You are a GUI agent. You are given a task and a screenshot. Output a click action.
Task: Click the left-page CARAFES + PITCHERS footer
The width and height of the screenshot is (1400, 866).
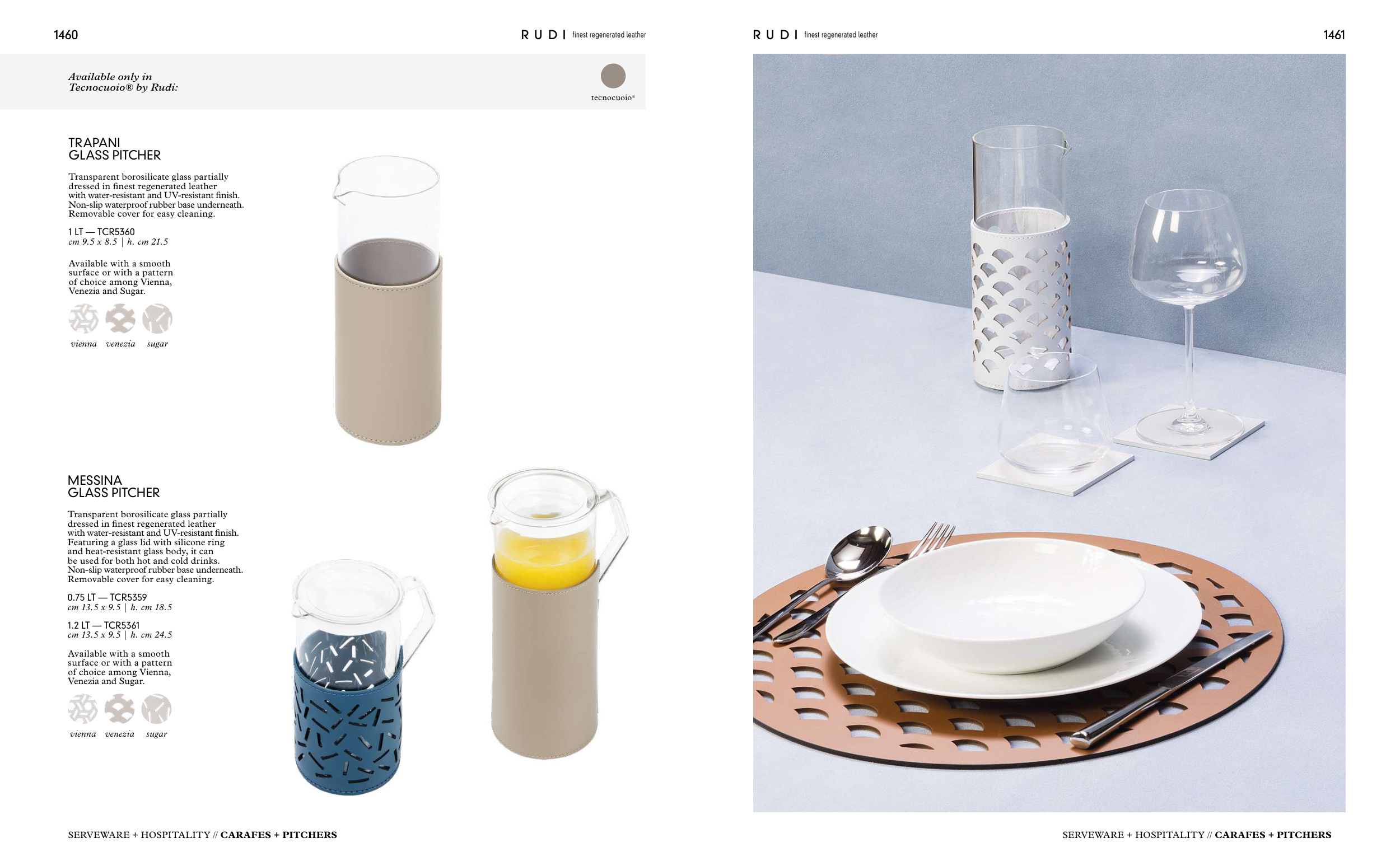point(278,835)
